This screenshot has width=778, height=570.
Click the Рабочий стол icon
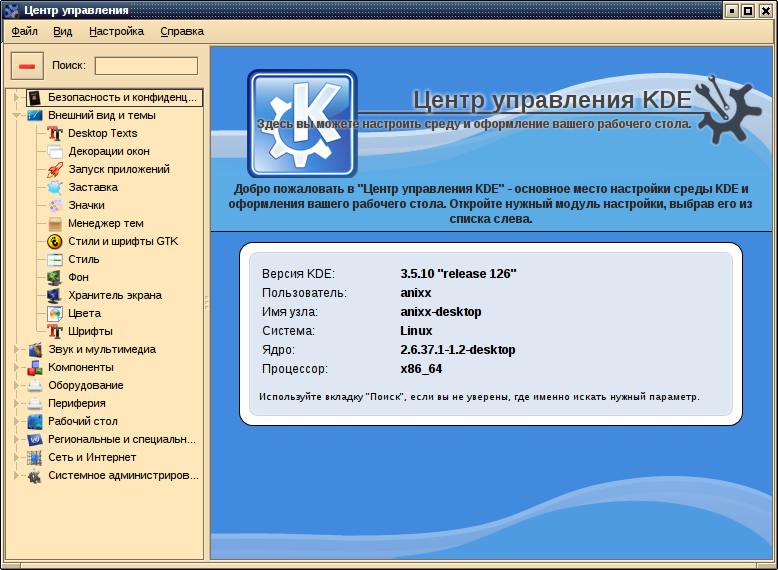(x=34, y=422)
